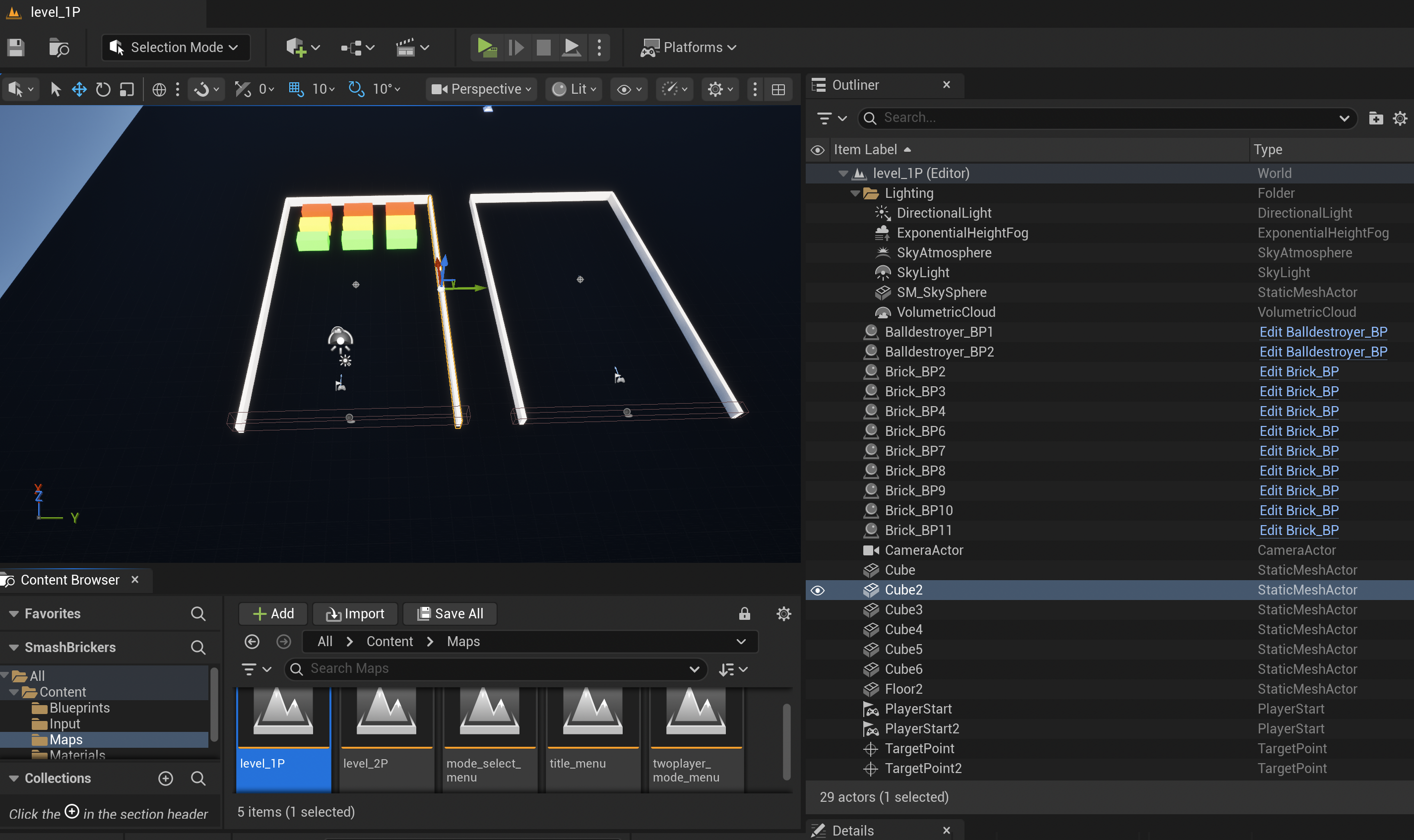The height and width of the screenshot is (840, 1414).
Task: Select the Blueprints folder in the tree
Action: point(79,708)
